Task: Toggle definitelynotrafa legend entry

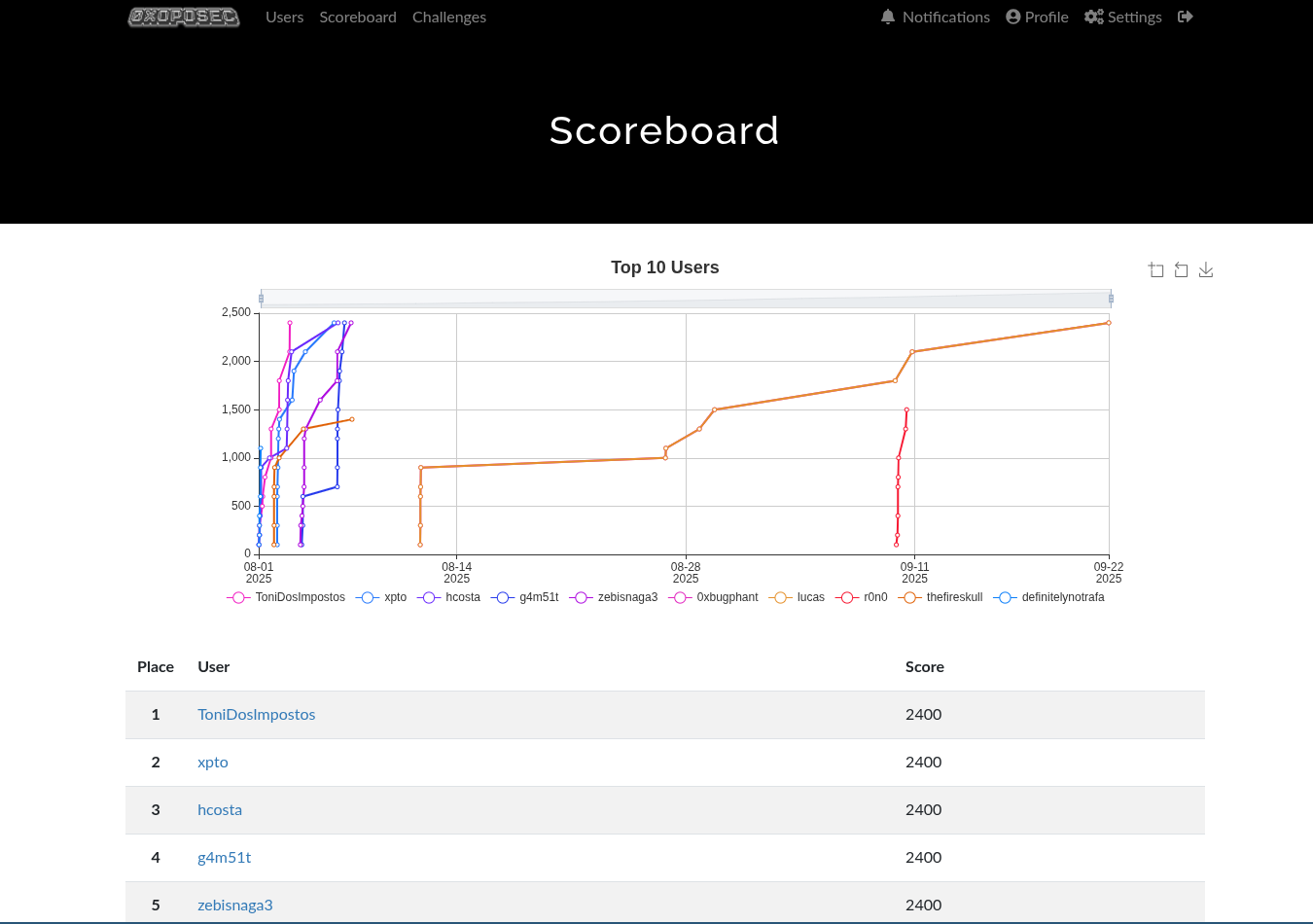Action: coord(1050,597)
